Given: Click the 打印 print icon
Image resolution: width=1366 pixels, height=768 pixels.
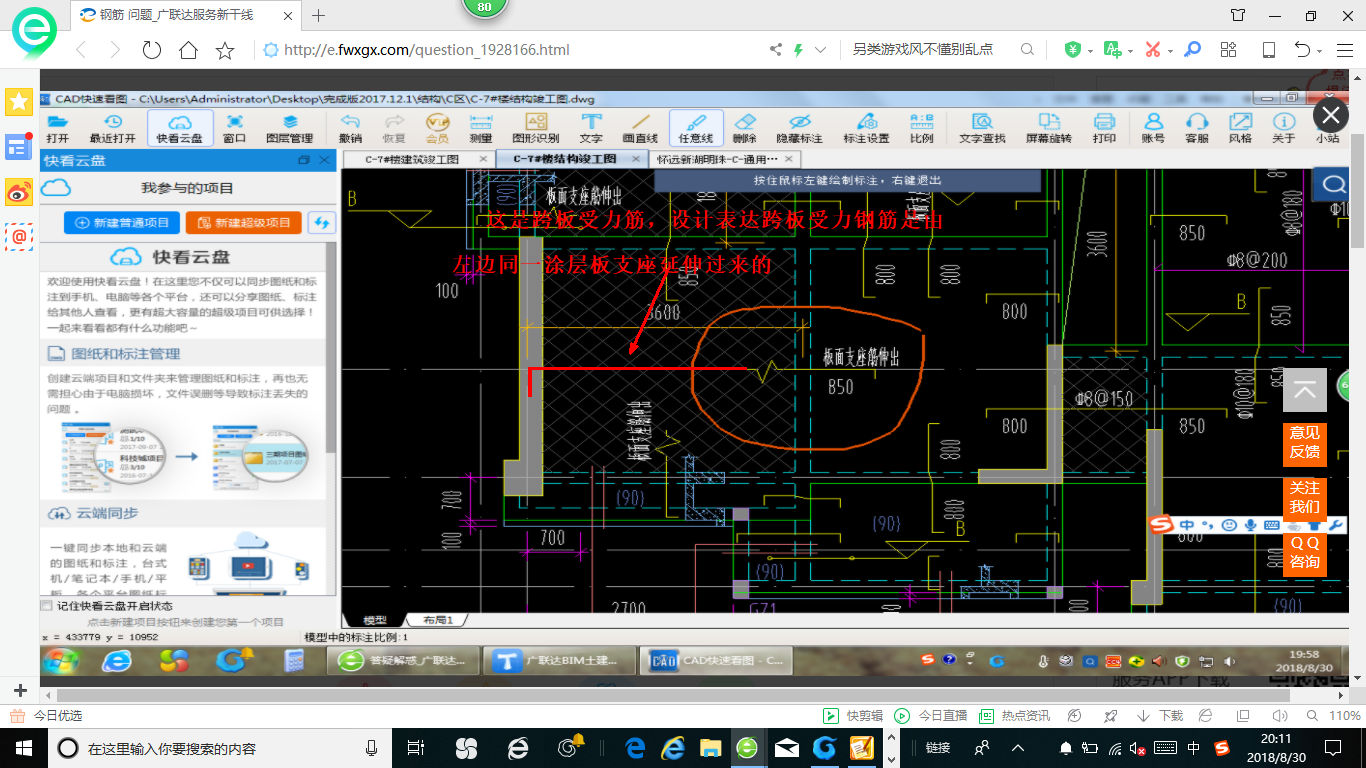Looking at the screenshot, I should point(1104,128).
